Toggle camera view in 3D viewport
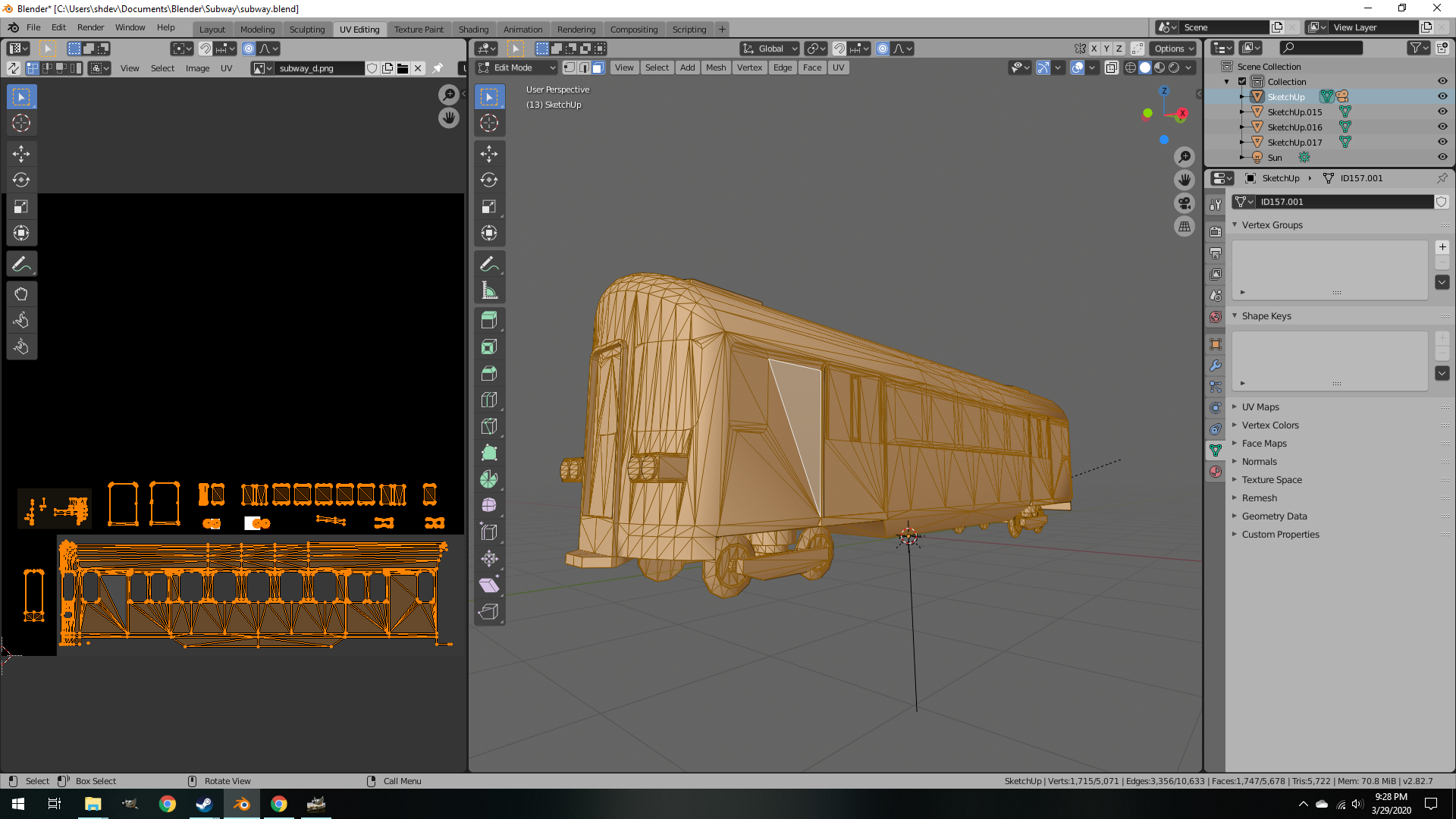Viewport: 1456px width, 819px height. (x=1185, y=203)
